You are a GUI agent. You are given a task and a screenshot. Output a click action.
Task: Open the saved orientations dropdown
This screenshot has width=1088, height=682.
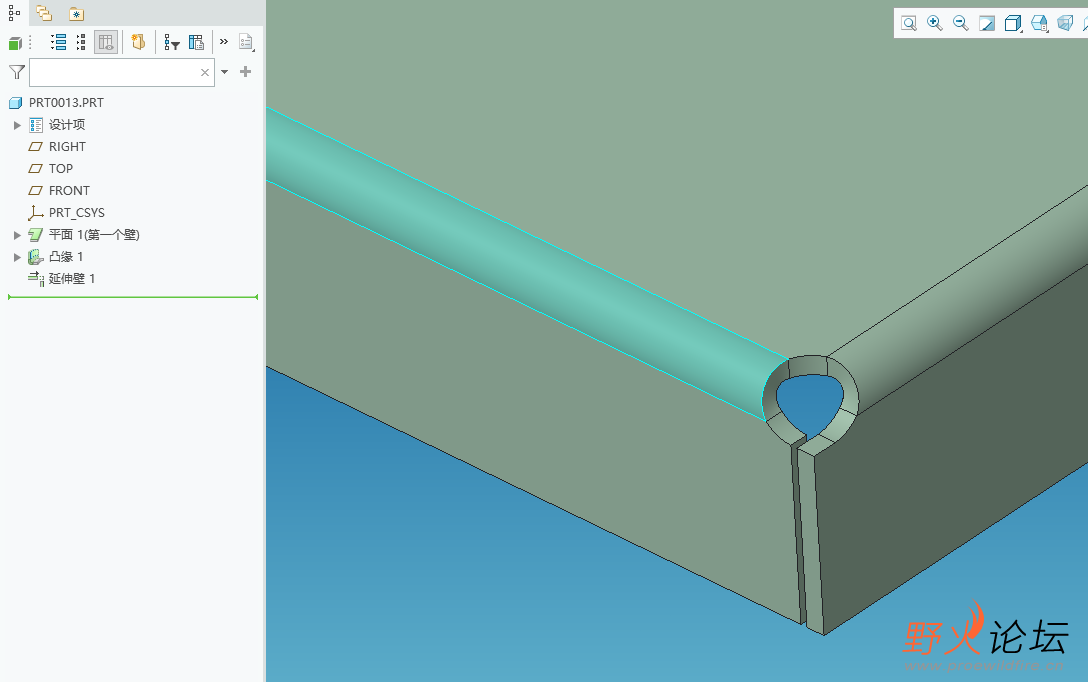click(x=1039, y=24)
